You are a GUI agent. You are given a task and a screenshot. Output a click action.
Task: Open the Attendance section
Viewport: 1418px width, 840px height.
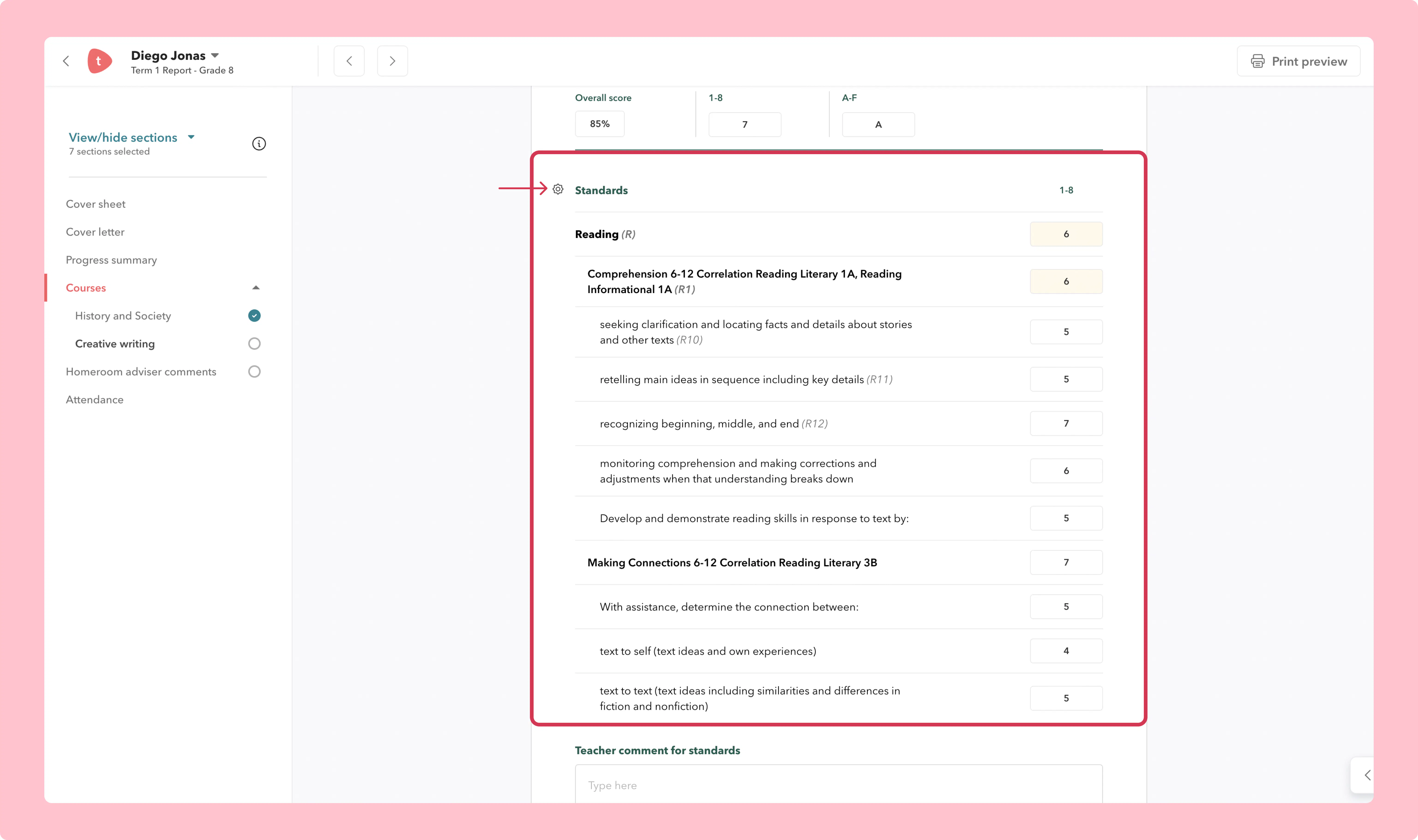(x=95, y=400)
